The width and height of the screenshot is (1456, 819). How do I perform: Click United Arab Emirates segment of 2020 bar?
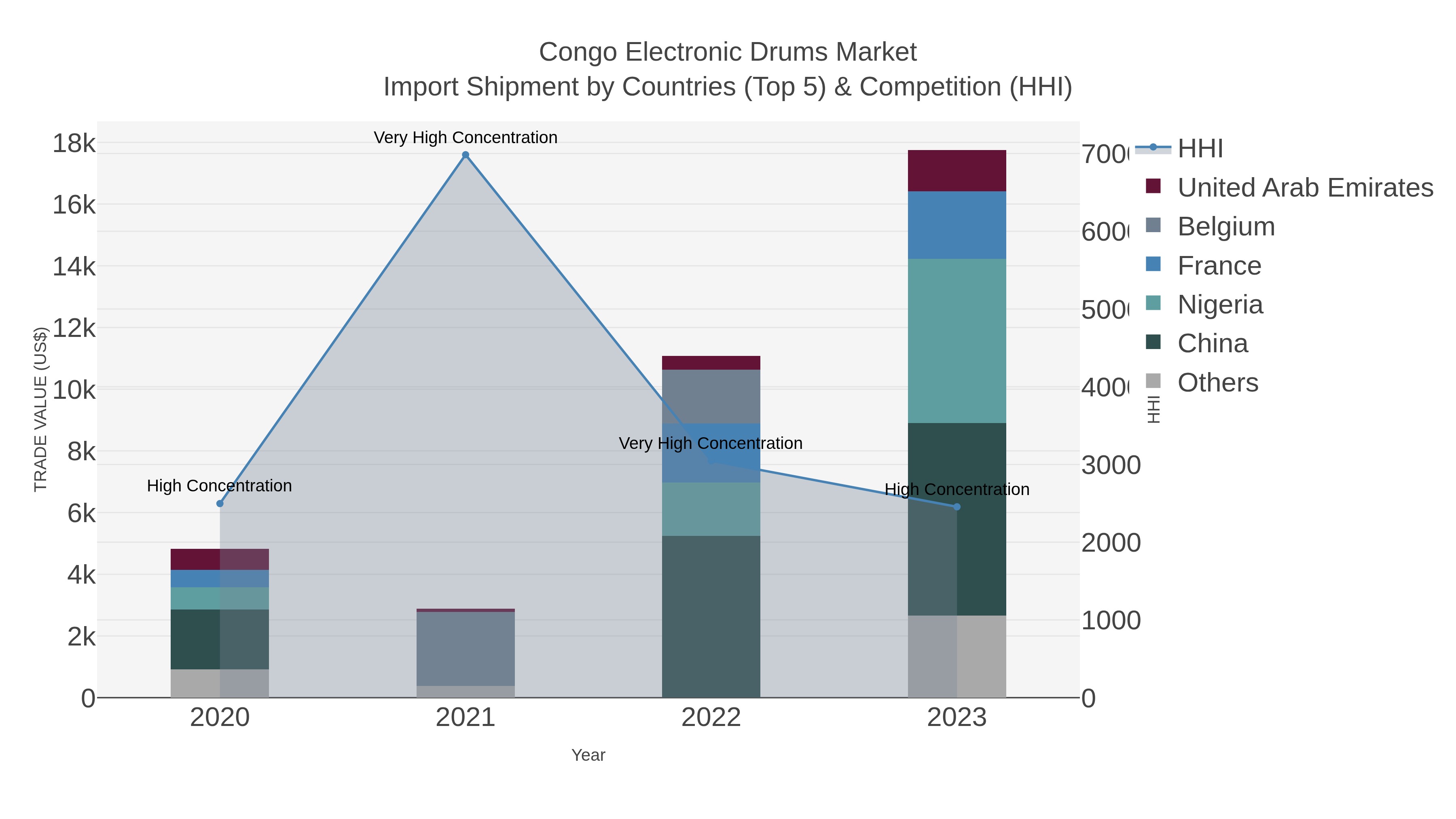[x=220, y=560]
